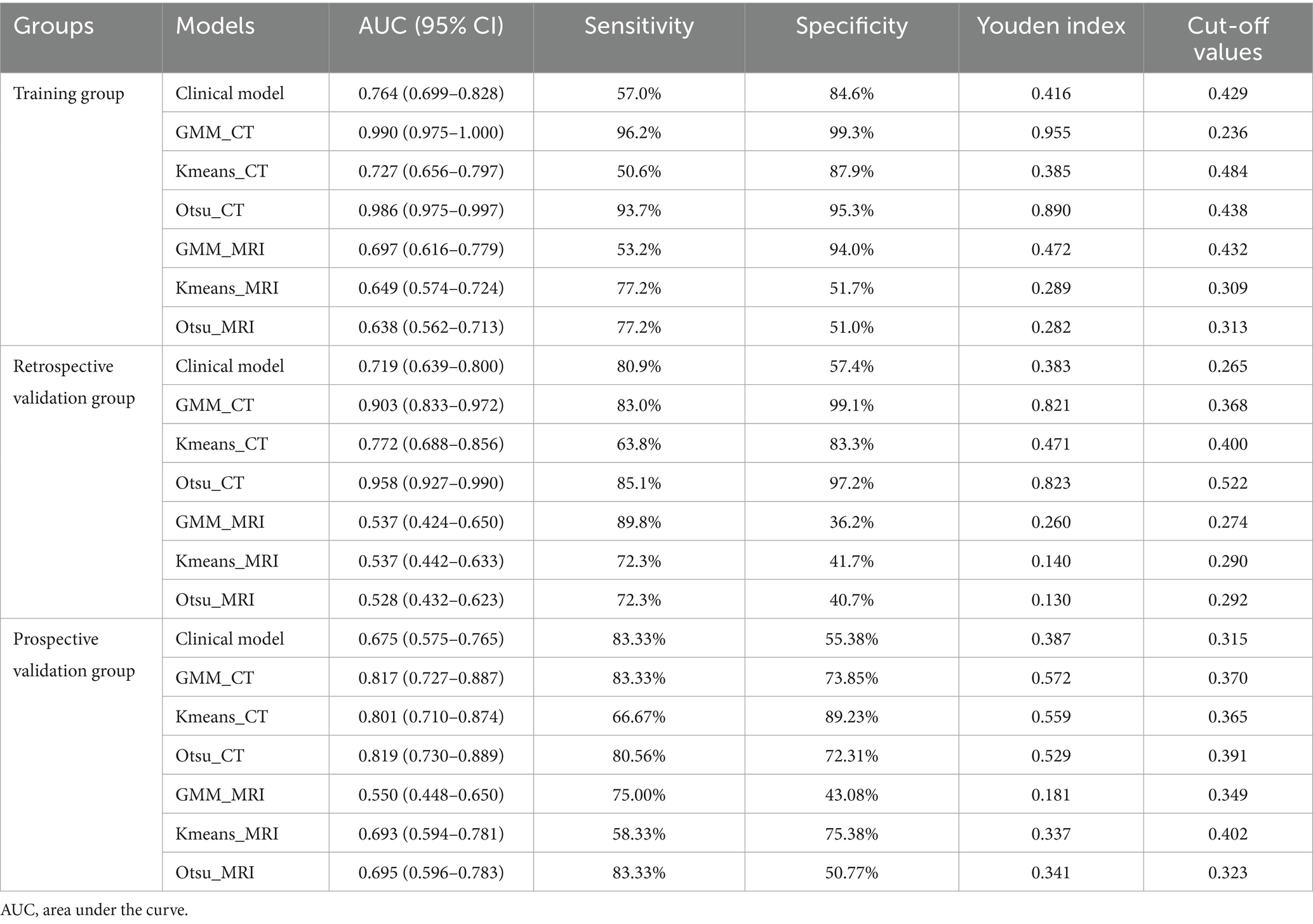Image resolution: width=1313 pixels, height=924 pixels.
Task: Select the Youden index header
Action: [1051, 26]
